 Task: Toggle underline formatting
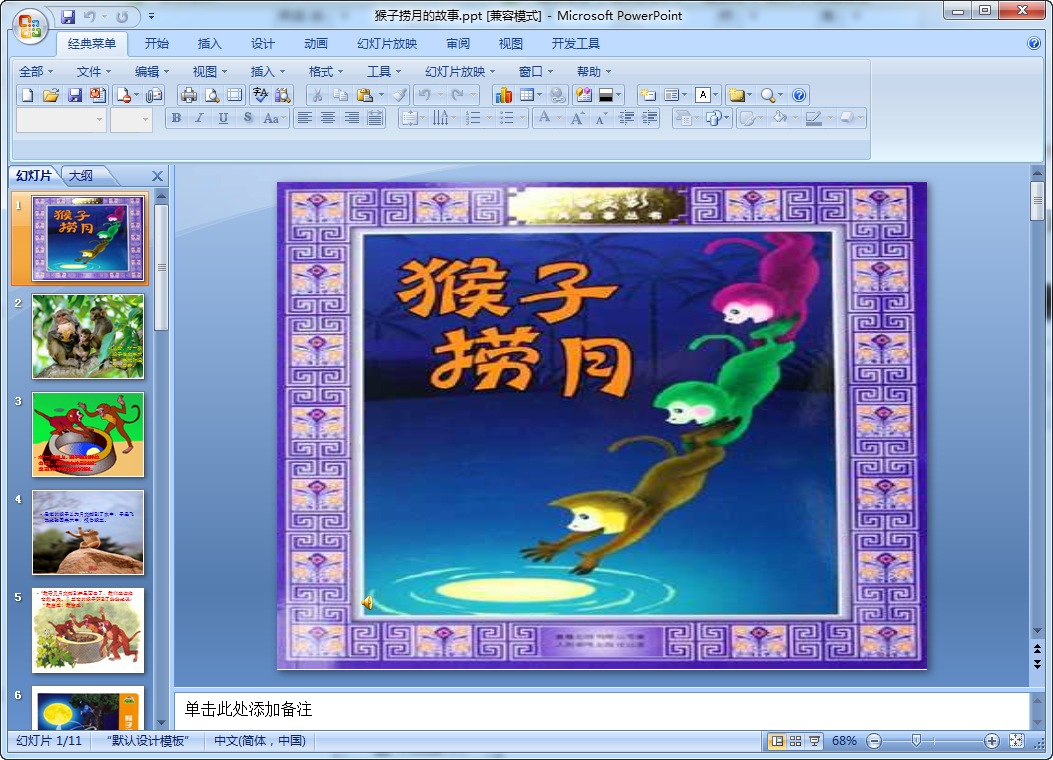click(x=224, y=118)
